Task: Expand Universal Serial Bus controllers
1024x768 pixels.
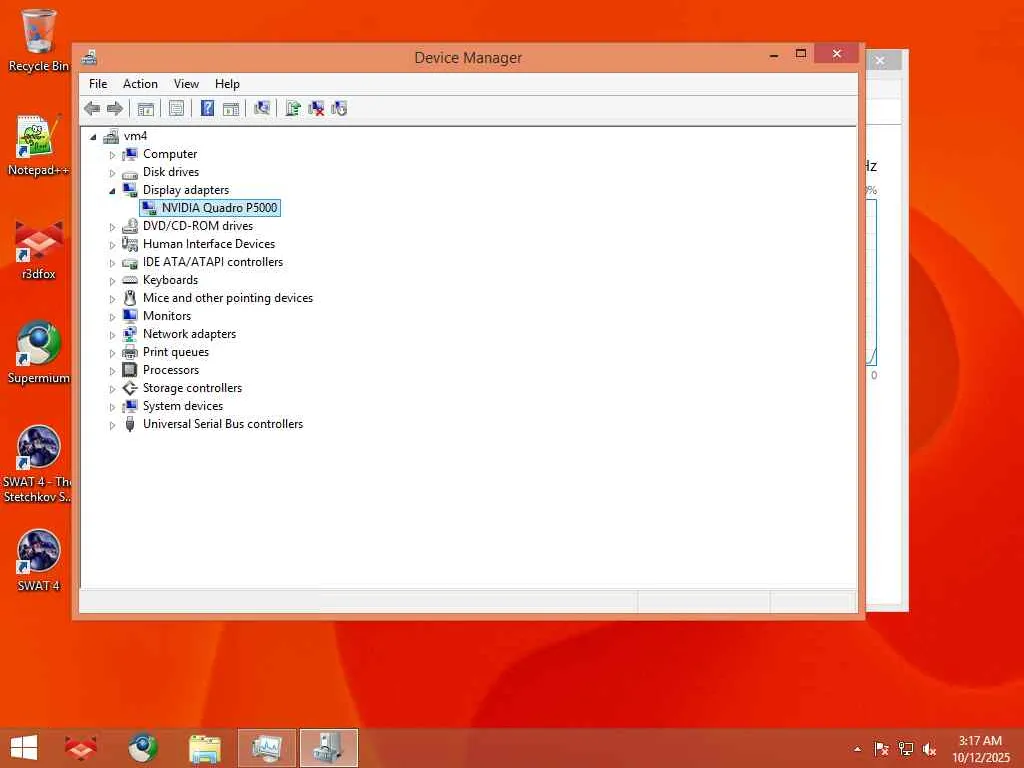Action: [x=112, y=425]
